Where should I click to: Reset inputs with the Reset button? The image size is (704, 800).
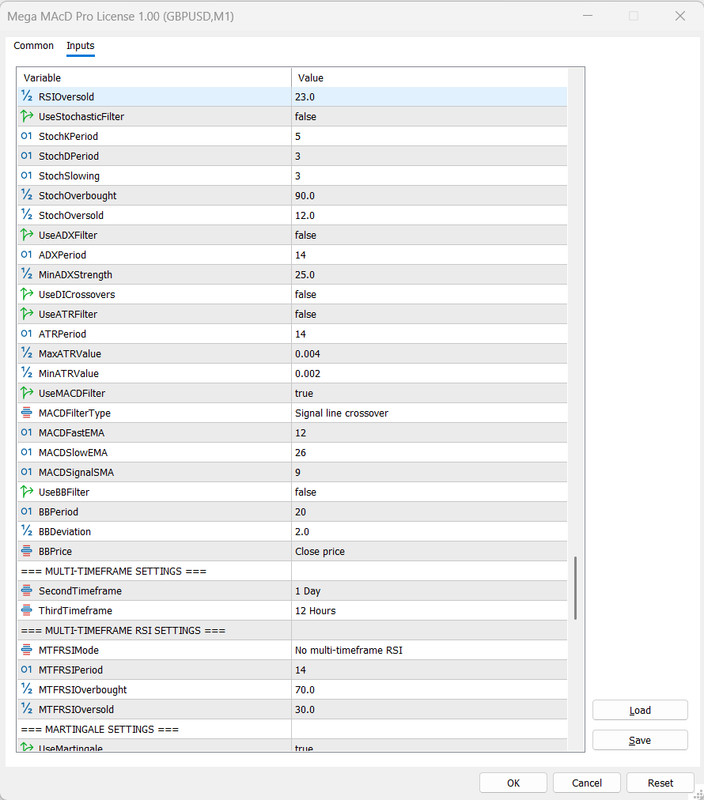[660, 783]
